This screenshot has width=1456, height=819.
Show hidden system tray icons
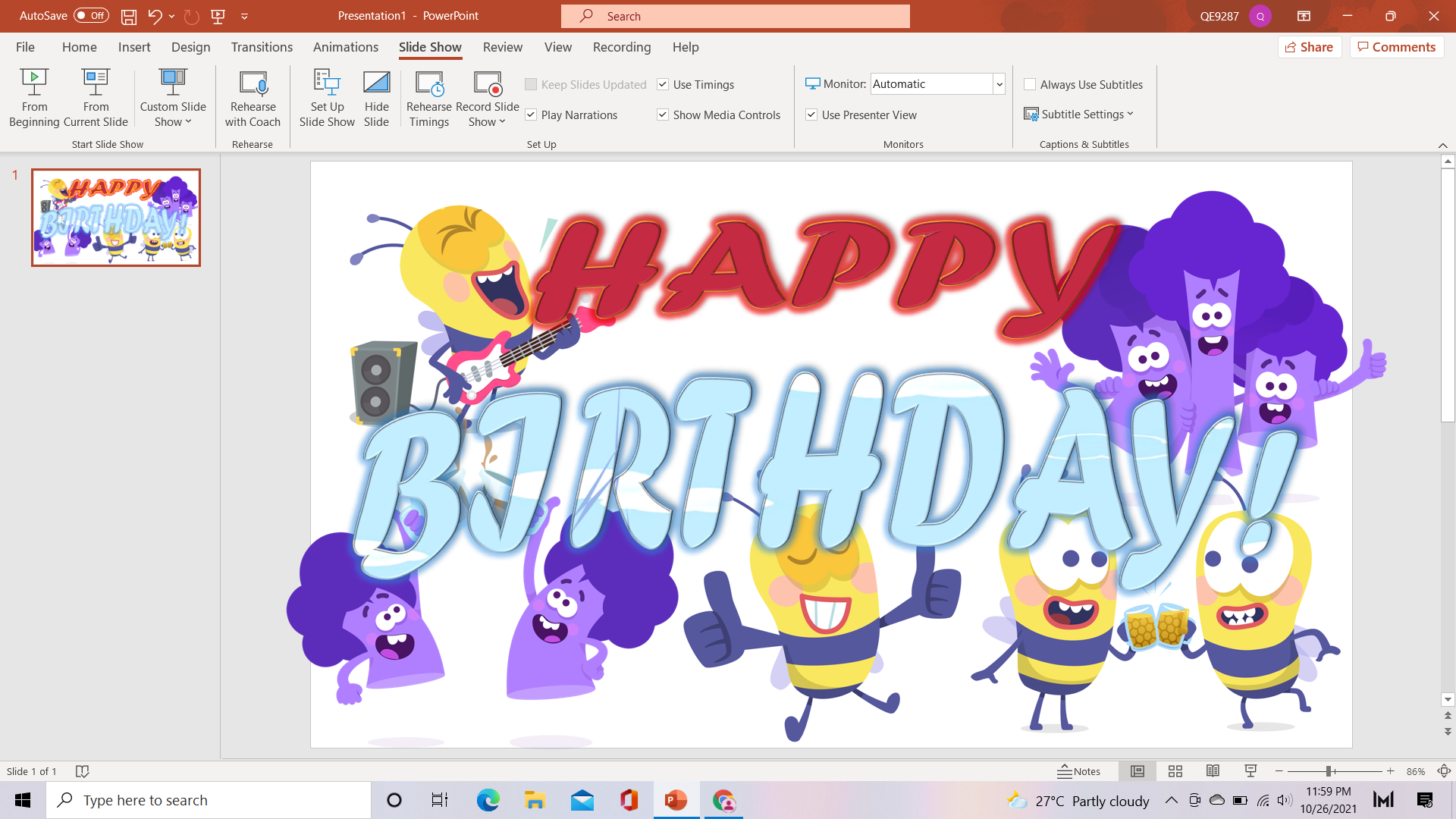(1171, 800)
